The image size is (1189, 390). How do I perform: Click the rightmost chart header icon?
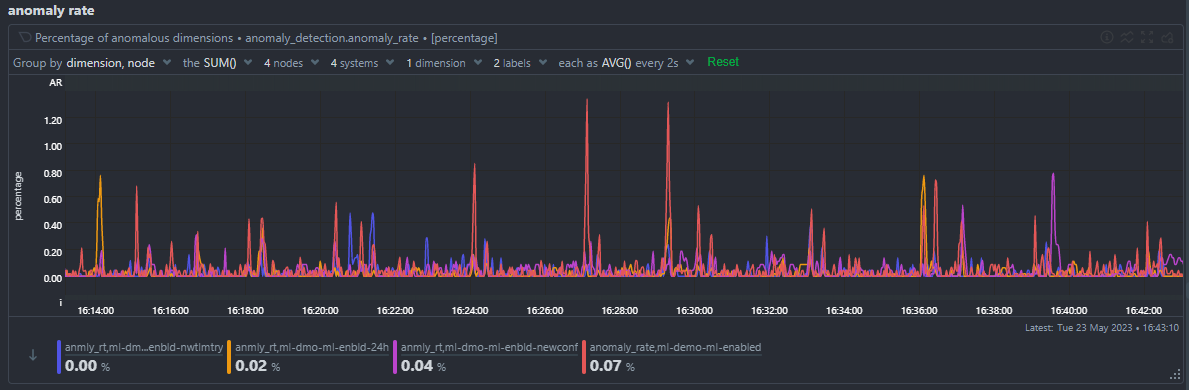pos(1167,37)
